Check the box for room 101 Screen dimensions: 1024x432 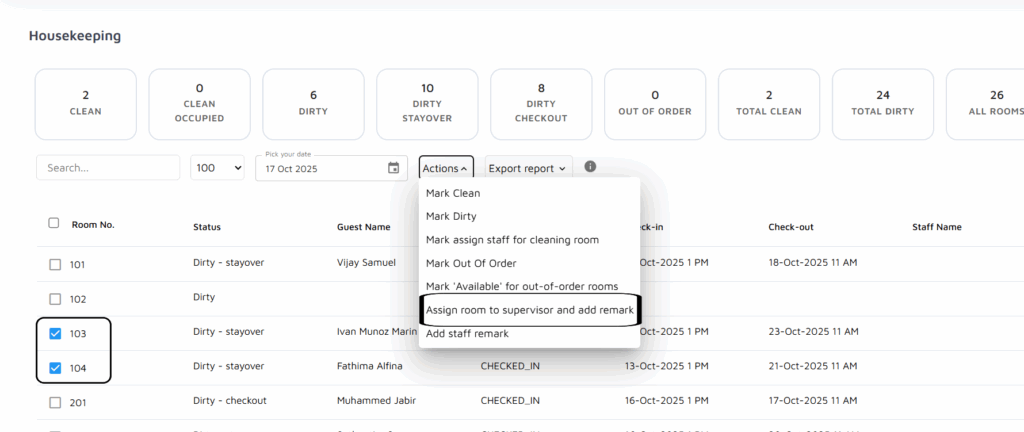tap(55, 265)
